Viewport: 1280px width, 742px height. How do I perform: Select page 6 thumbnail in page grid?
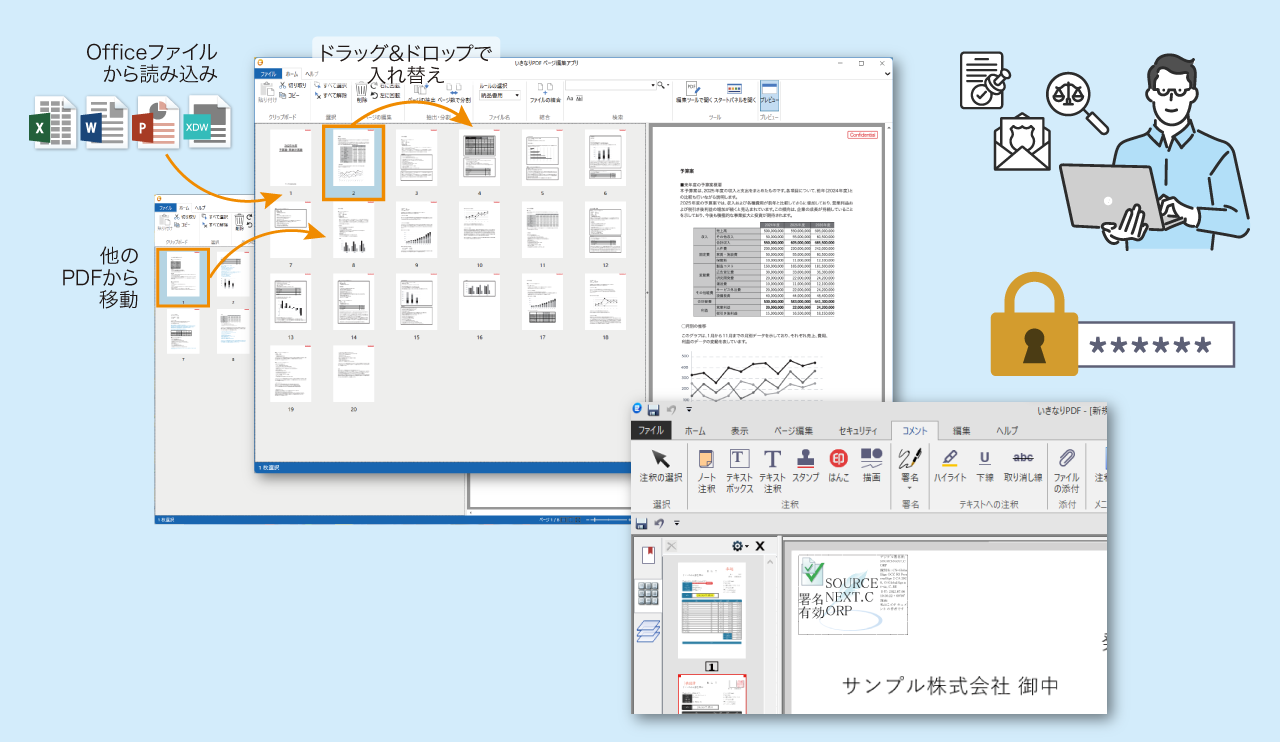[604, 159]
